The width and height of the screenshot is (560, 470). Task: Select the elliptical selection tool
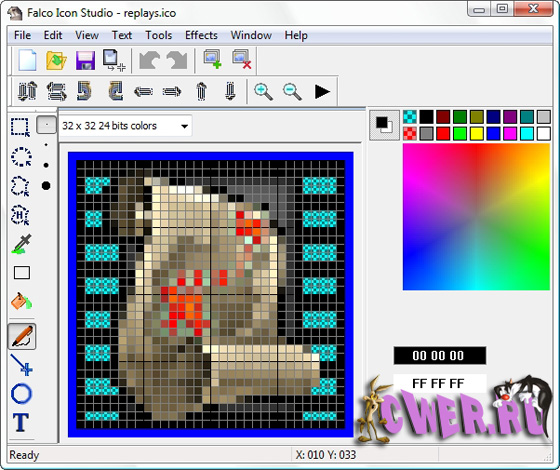21,157
